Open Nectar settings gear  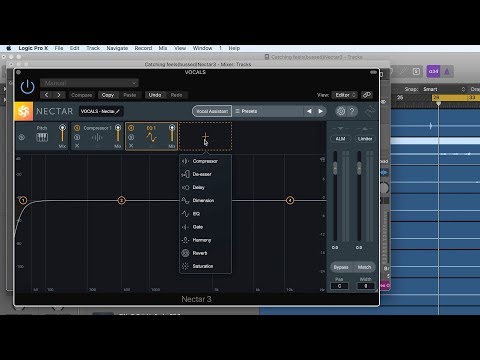tap(341, 111)
